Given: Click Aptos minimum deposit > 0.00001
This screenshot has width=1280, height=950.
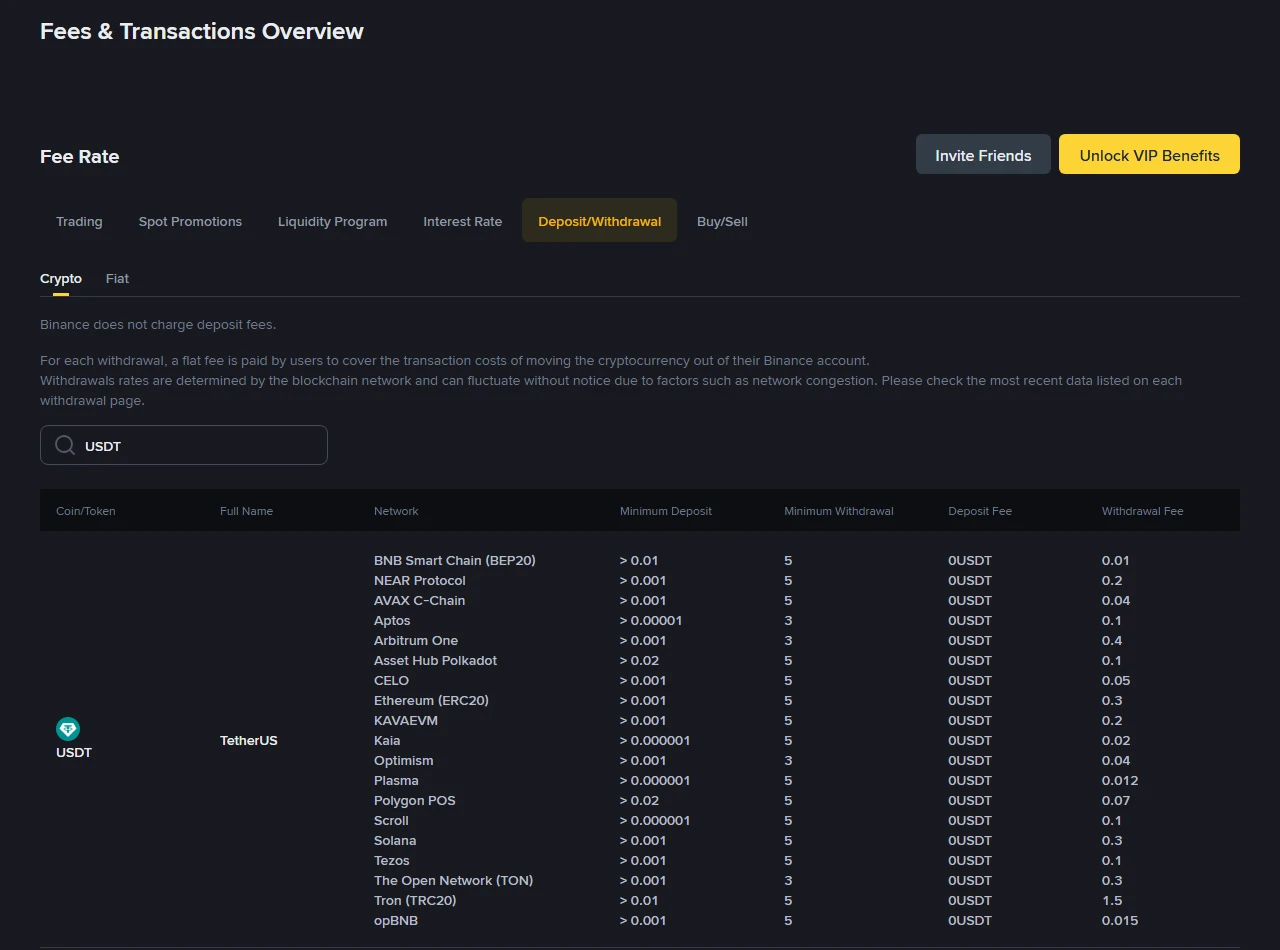Looking at the screenshot, I should pyautogui.click(x=651, y=621).
